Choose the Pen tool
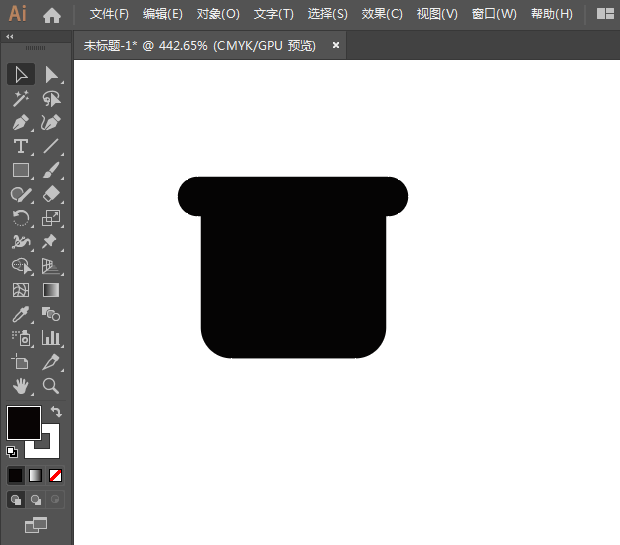Image resolution: width=620 pixels, height=545 pixels. (x=20, y=123)
